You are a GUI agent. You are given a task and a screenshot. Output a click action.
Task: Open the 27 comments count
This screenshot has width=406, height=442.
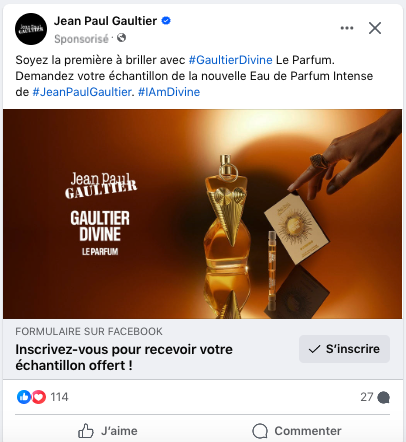point(367,397)
